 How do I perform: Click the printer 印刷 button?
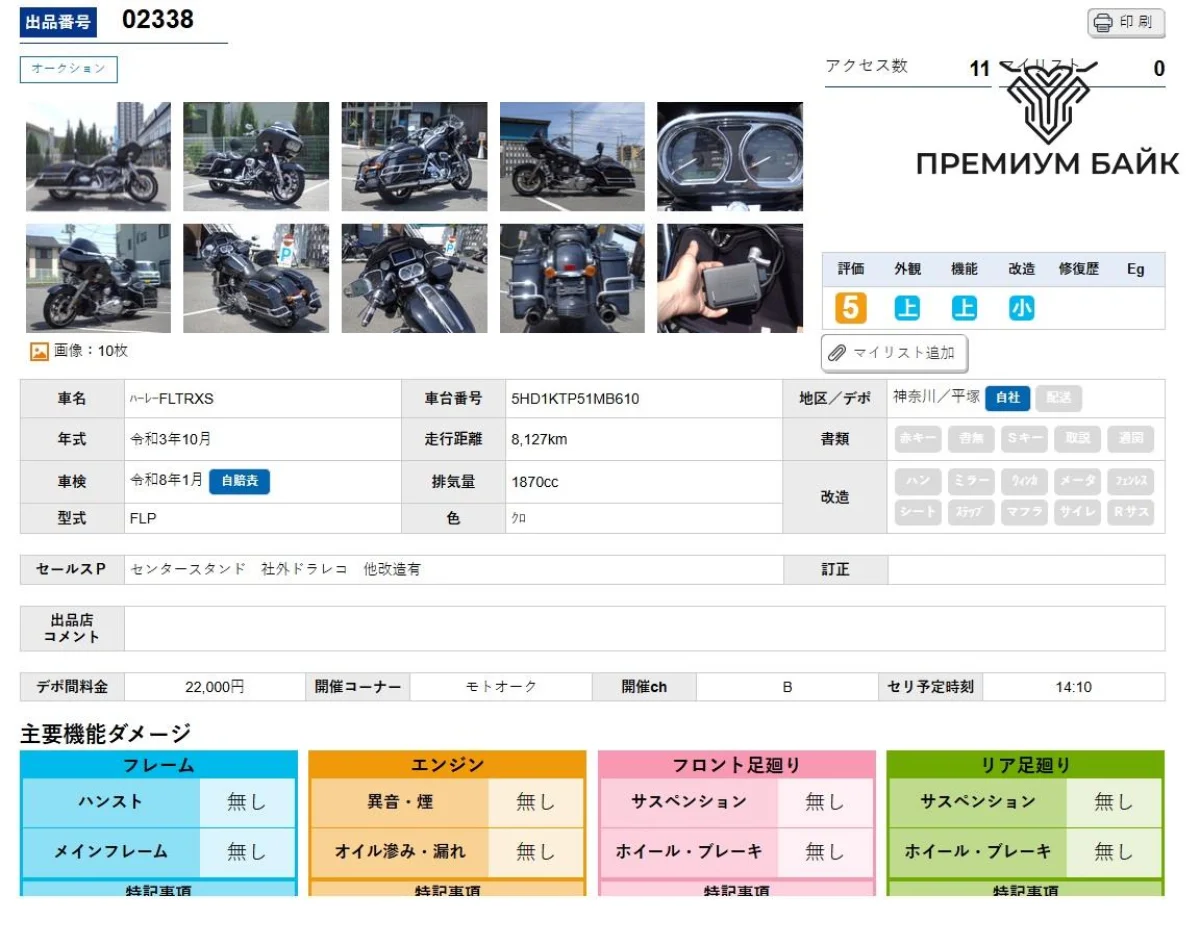[1126, 22]
